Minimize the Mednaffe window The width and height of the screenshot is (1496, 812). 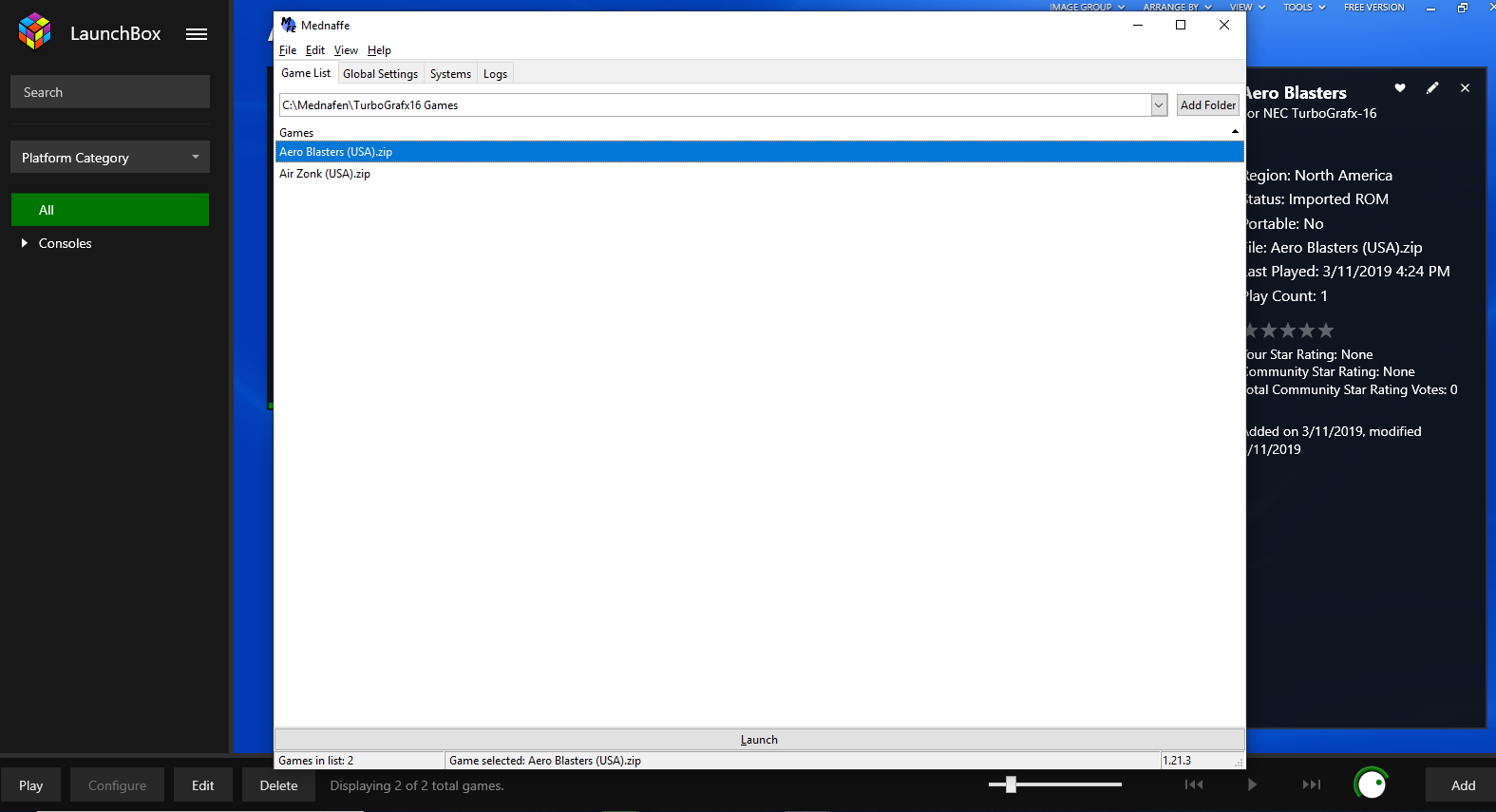point(1137,26)
